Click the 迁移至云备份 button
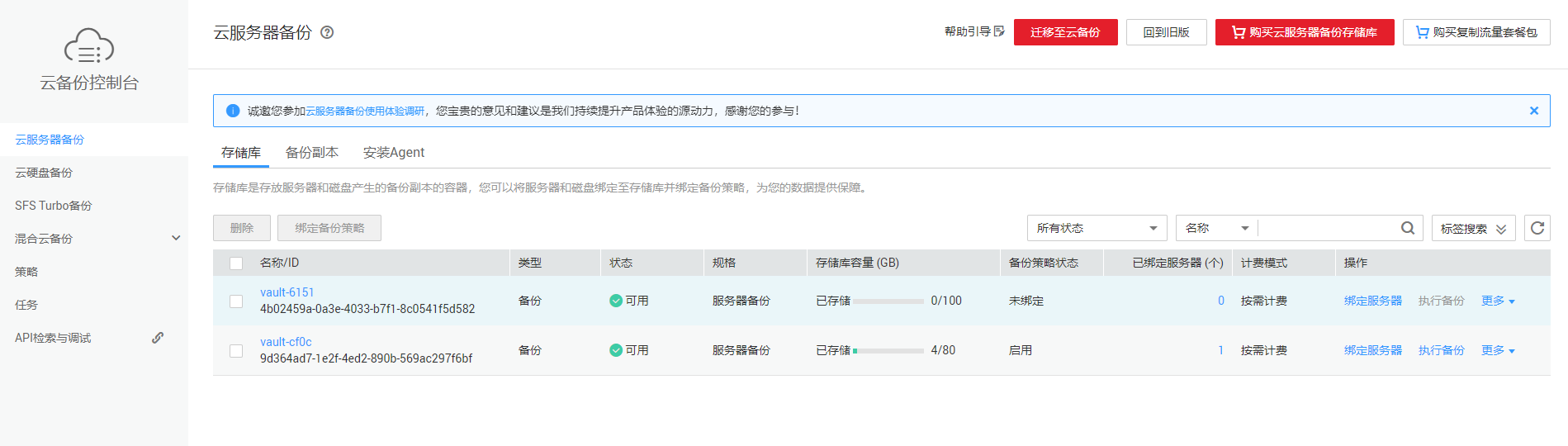The image size is (1568, 446). (1065, 32)
